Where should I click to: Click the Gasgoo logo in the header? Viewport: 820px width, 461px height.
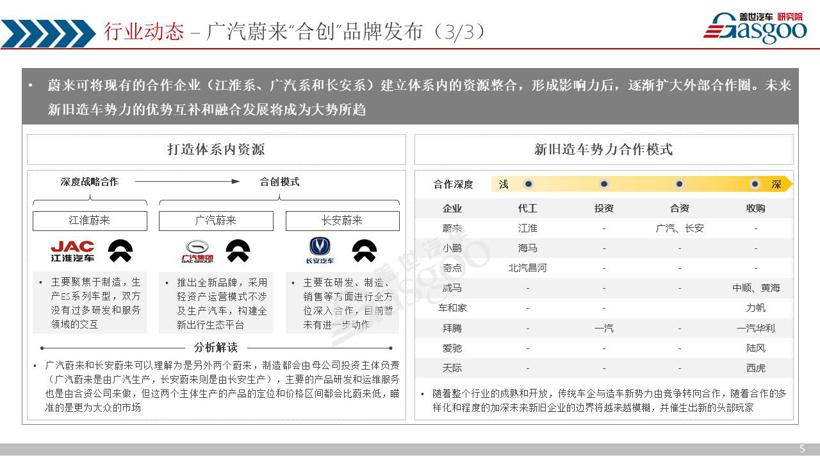click(x=754, y=27)
